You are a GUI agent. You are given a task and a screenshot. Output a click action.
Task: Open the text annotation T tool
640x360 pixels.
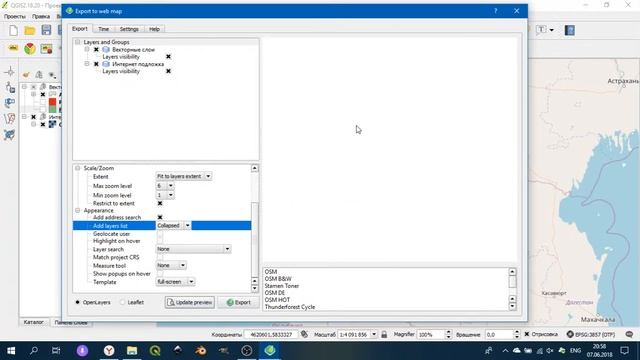[541, 29]
